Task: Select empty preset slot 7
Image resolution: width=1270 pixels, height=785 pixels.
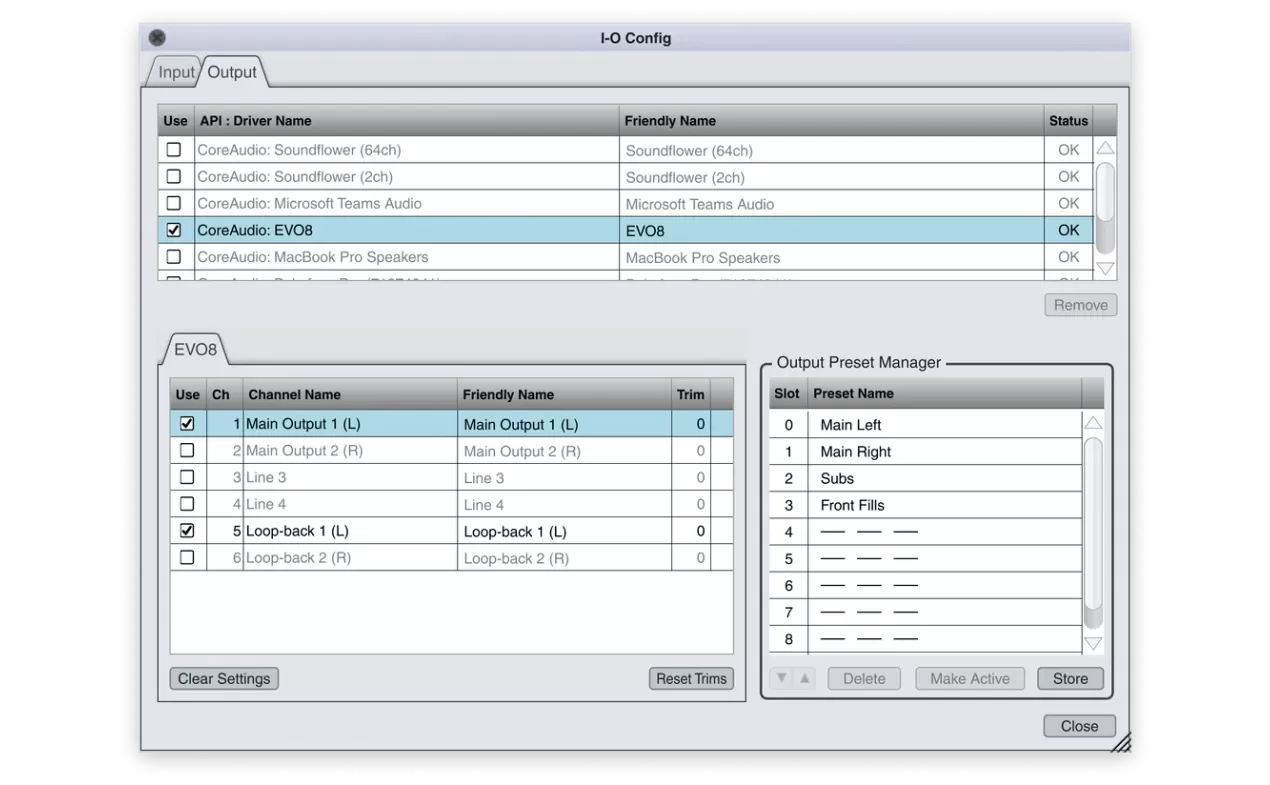Action: tap(926, 612)
